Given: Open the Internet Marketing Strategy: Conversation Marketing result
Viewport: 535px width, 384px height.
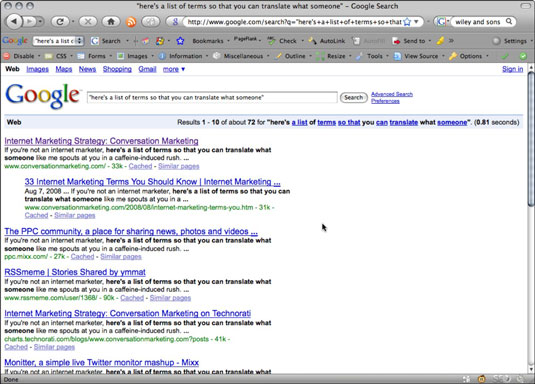Looking at the screenshot, I should coord(101,141).
